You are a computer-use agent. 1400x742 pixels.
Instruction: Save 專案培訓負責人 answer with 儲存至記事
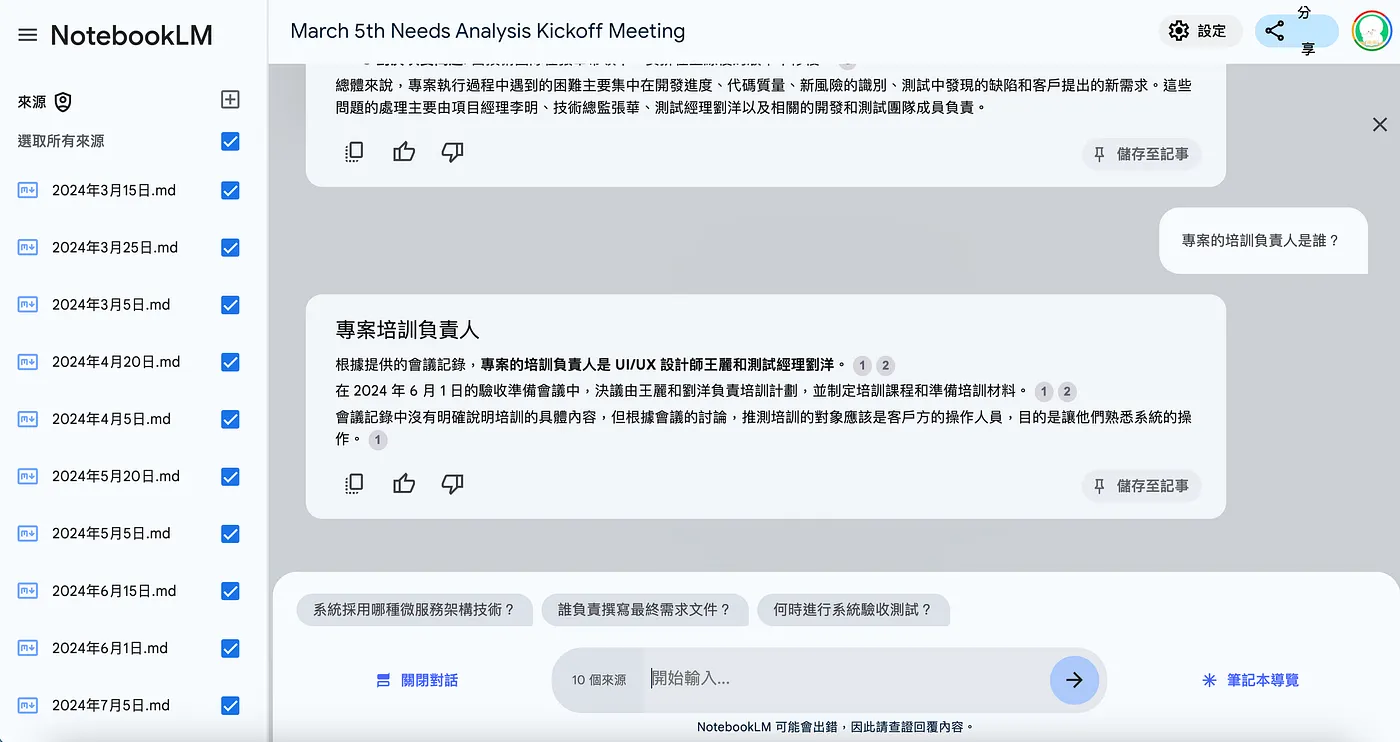click(1141, 486)
